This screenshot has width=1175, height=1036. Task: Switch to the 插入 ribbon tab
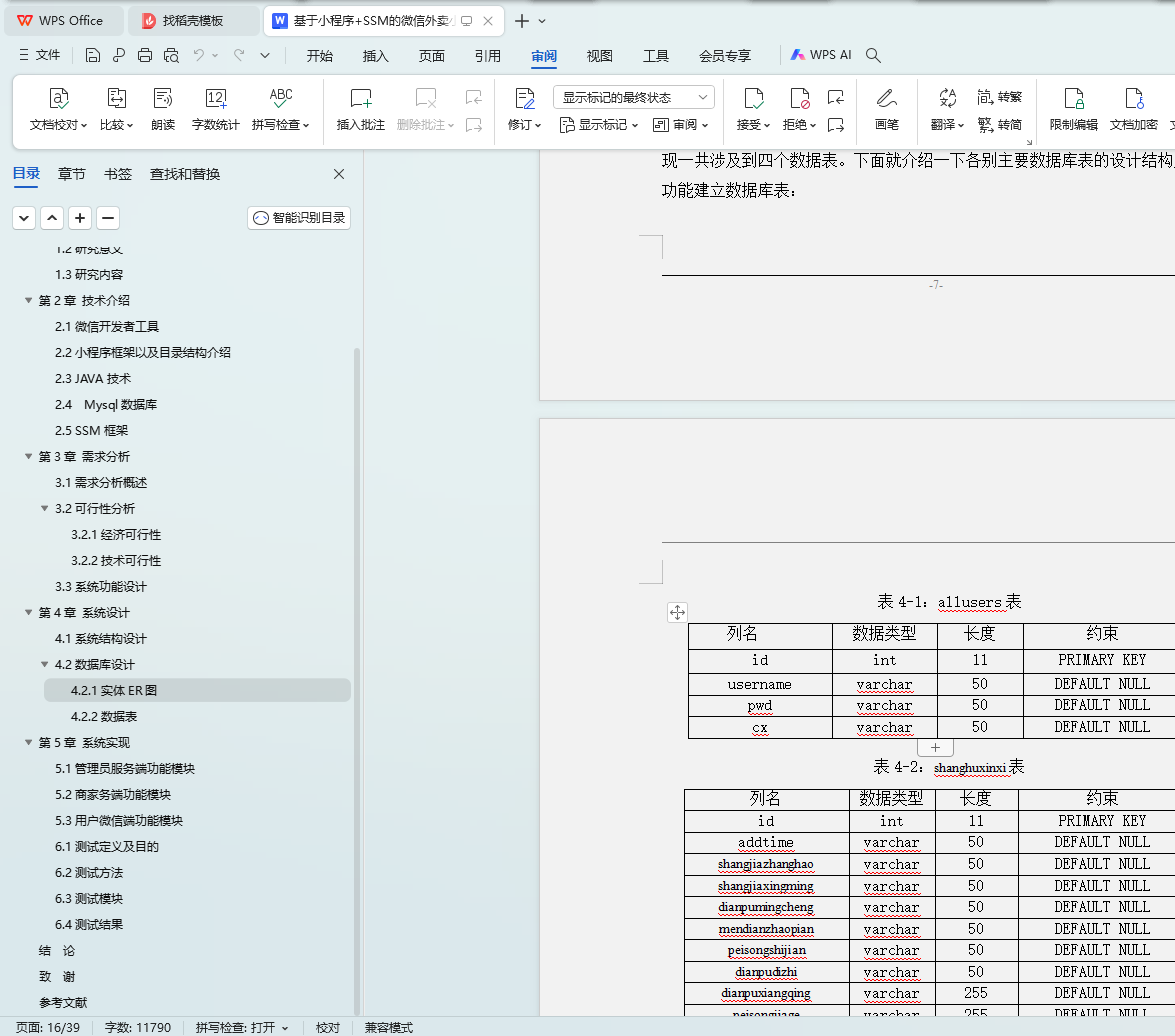tap(375, 55)
